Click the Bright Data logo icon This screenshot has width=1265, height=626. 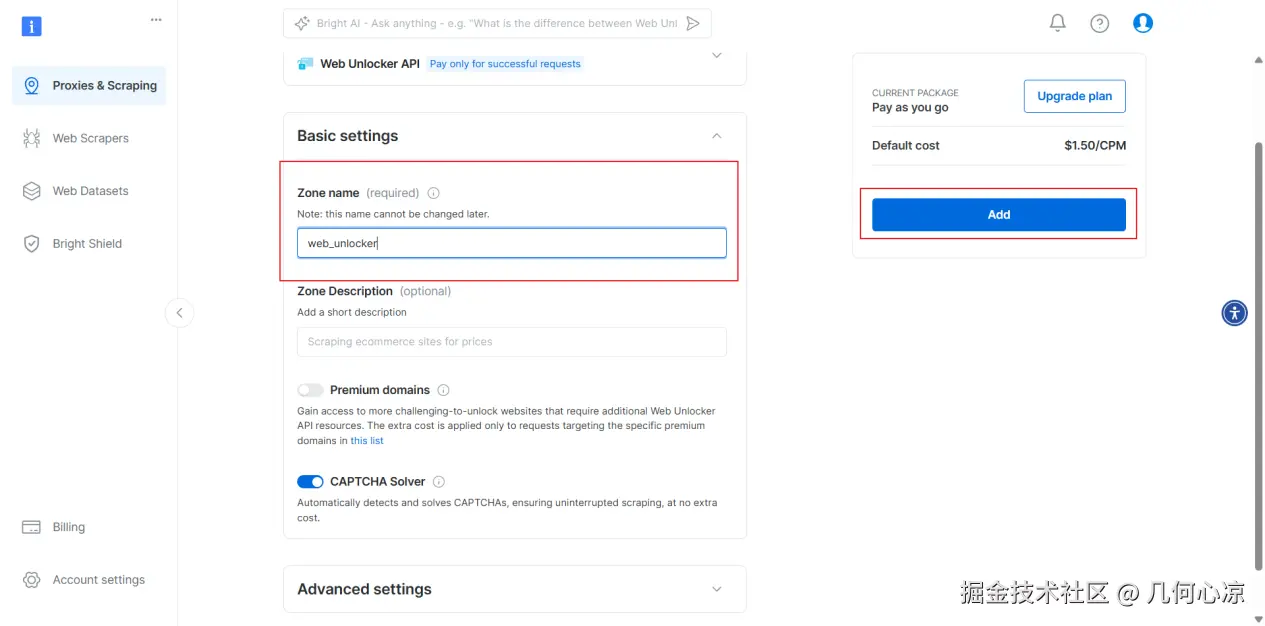point(31,27)
